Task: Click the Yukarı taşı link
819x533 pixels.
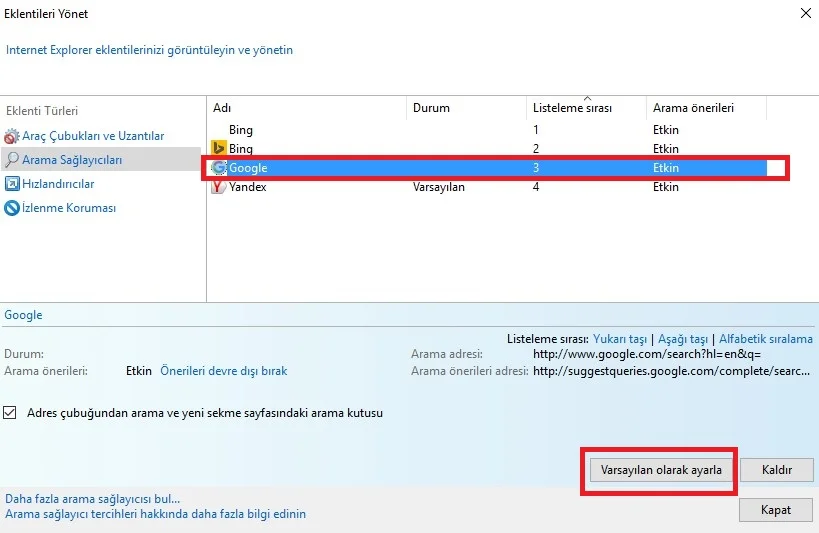Action: [620, 339]
